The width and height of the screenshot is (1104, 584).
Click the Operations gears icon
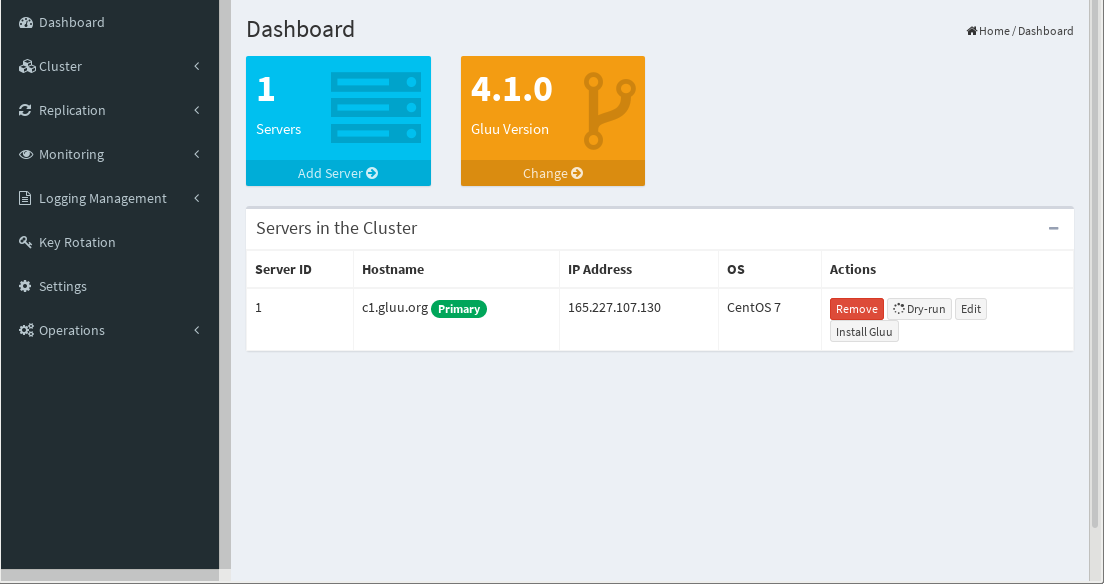pyautogui.click(x=27, y=330)
